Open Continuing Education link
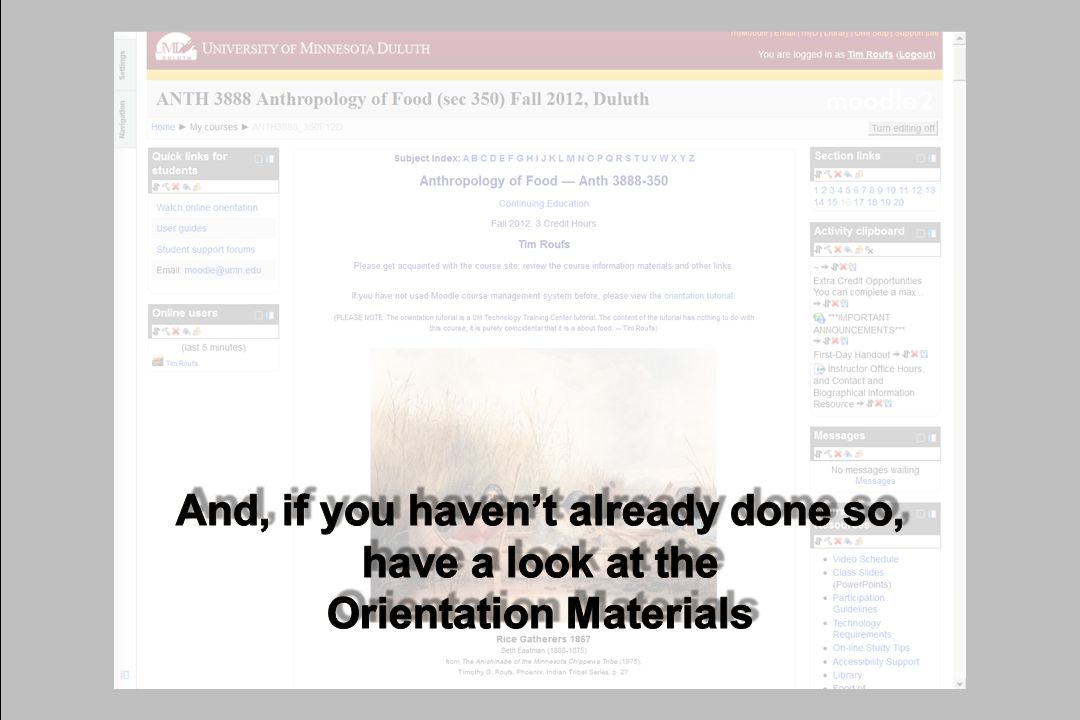This screenshot has height=720, width=1080. pos(543,204)
